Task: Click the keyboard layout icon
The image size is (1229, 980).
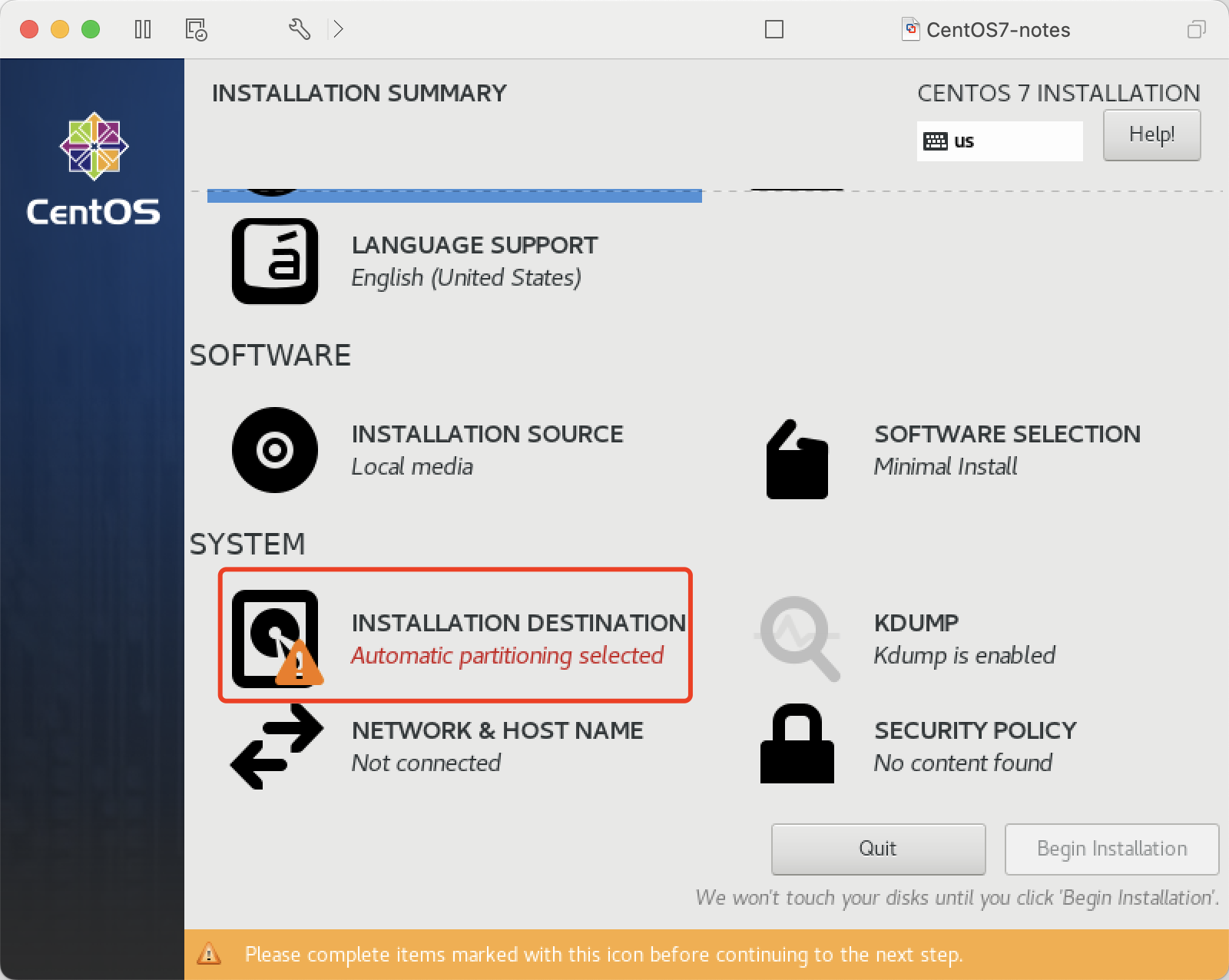Action: pyautogui.click(x=935, y=141)
